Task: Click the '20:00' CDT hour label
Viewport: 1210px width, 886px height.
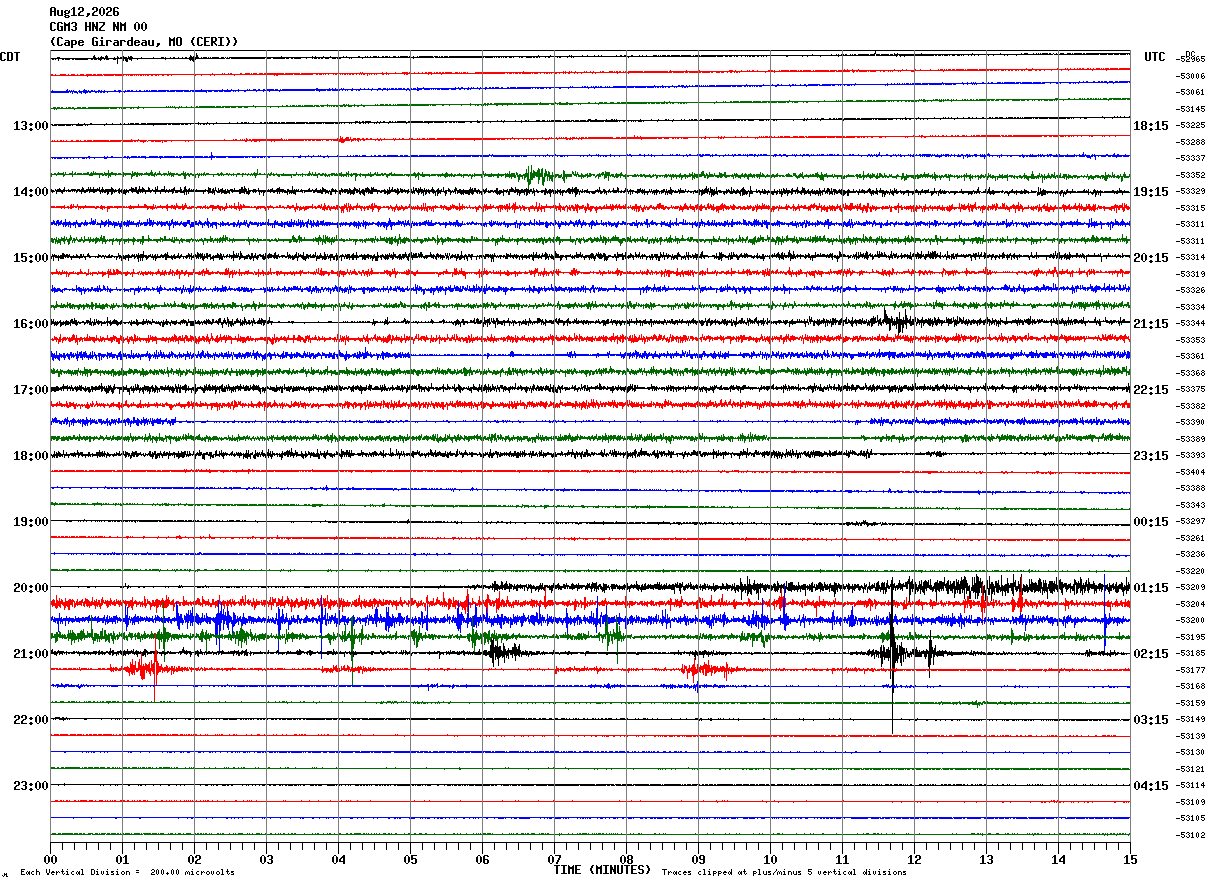Action: pos(30,588)
